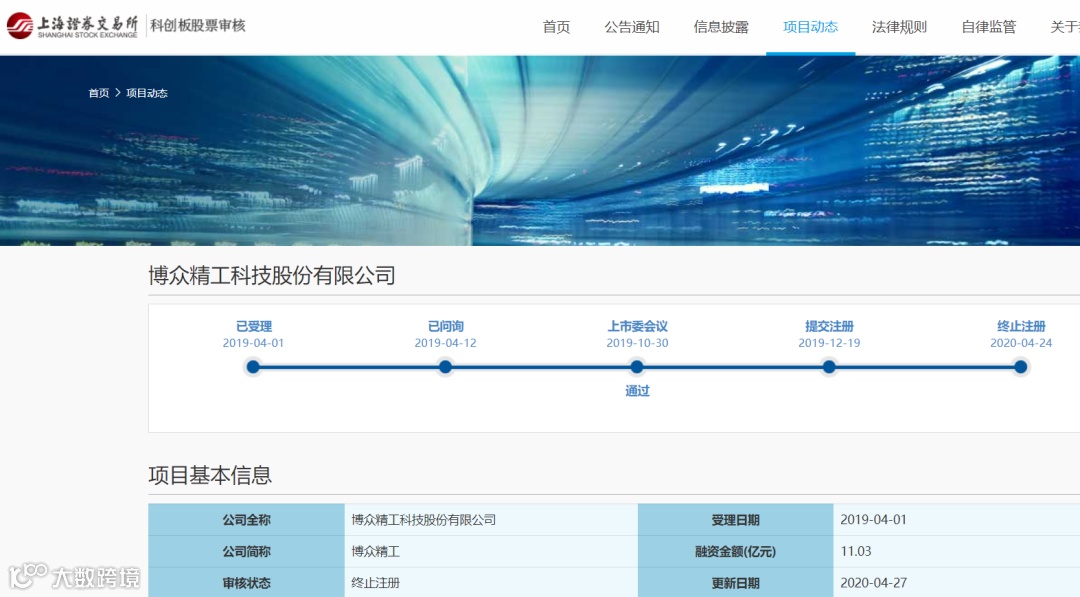Select the 已受理 stage label
Screen dimensions: 1080x597
pos(253,326)
